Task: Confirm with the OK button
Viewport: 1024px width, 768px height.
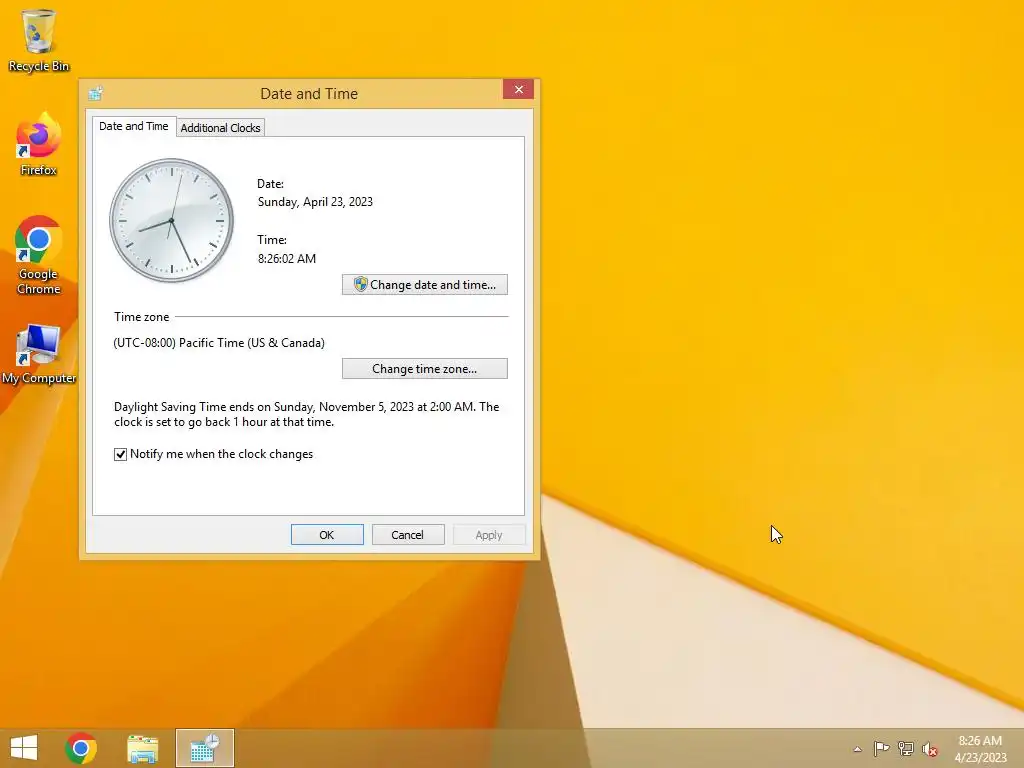Action: point(327,534)
